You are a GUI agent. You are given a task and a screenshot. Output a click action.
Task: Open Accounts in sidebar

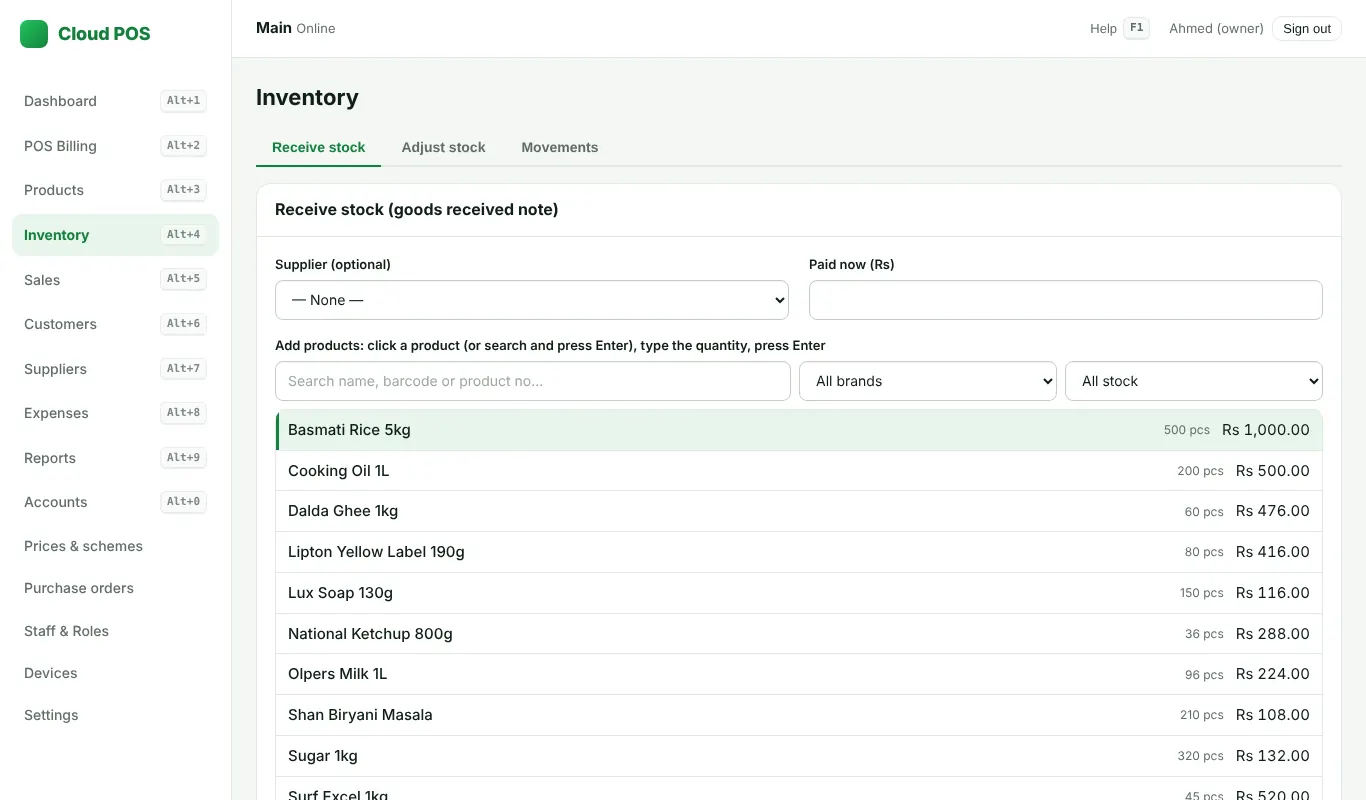115,502
